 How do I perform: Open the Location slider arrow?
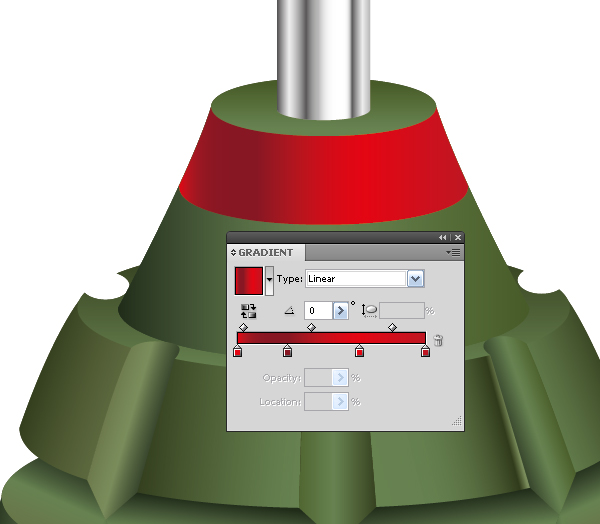click(341, 402)
